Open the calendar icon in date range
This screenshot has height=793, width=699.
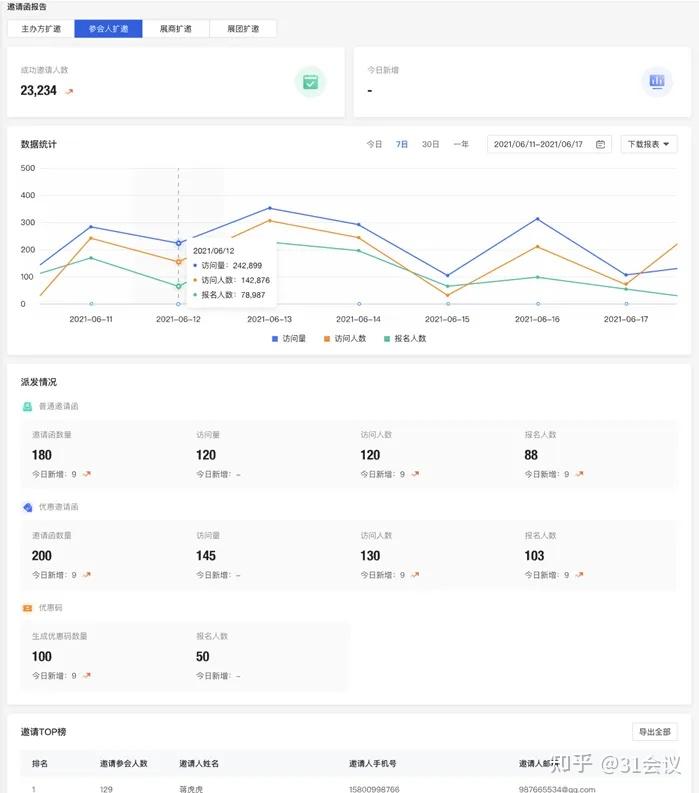[600, 144]
